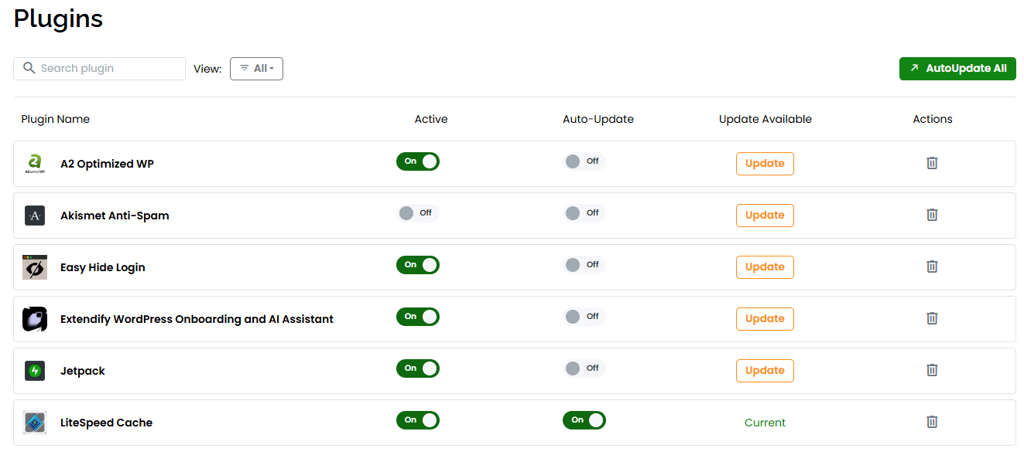Enable Jetpack auto-update toggle
The image size is (1024, 455).
584,368
